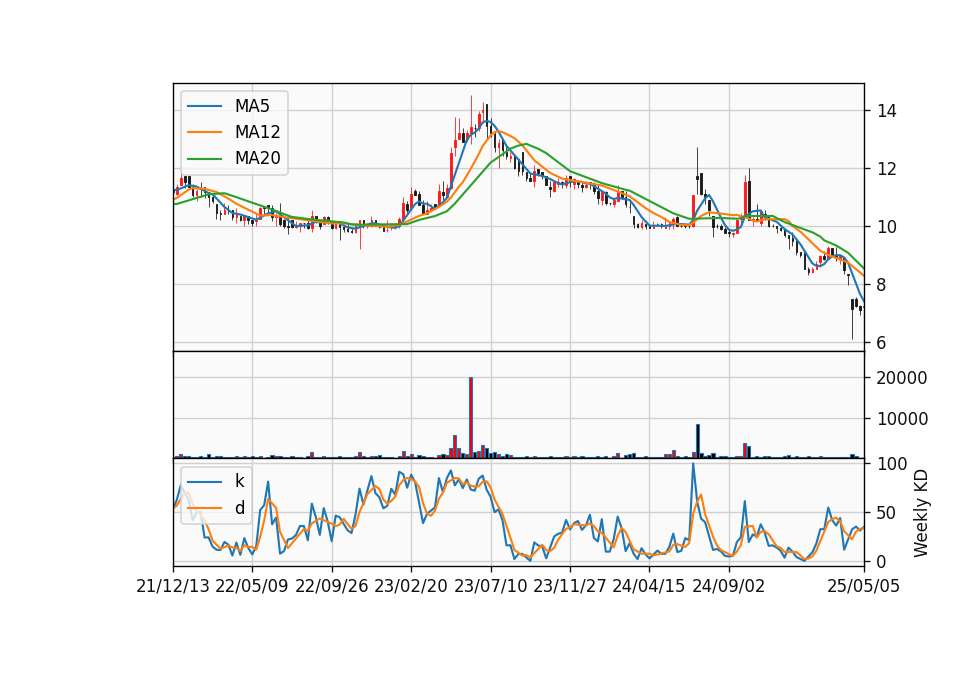This screenshot has width=960, height=690.
Task: Select the 21/12/13 date tick
Action: click(173, 586)
